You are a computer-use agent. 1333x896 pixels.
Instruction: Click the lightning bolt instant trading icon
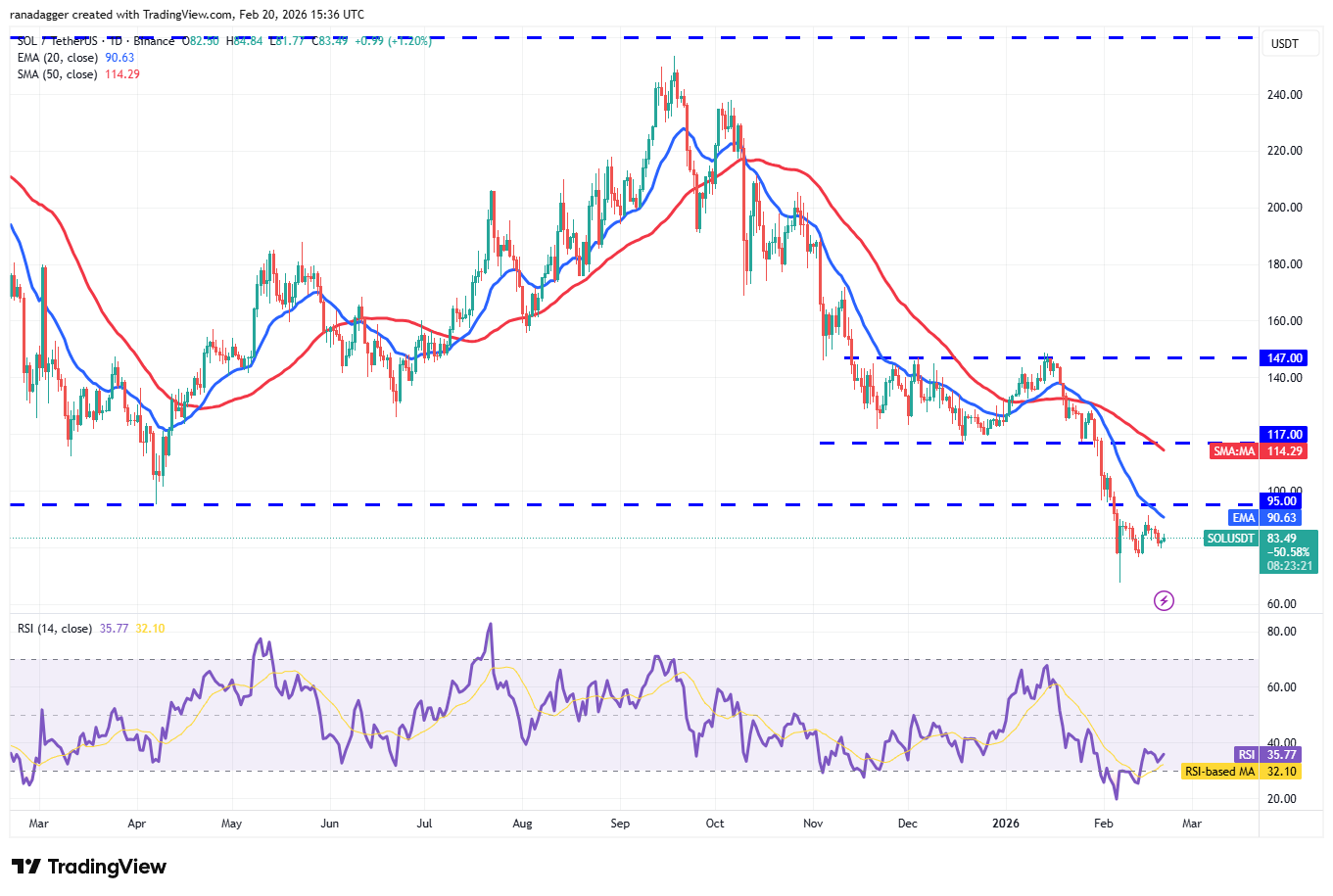click(x=1164, y=600)
